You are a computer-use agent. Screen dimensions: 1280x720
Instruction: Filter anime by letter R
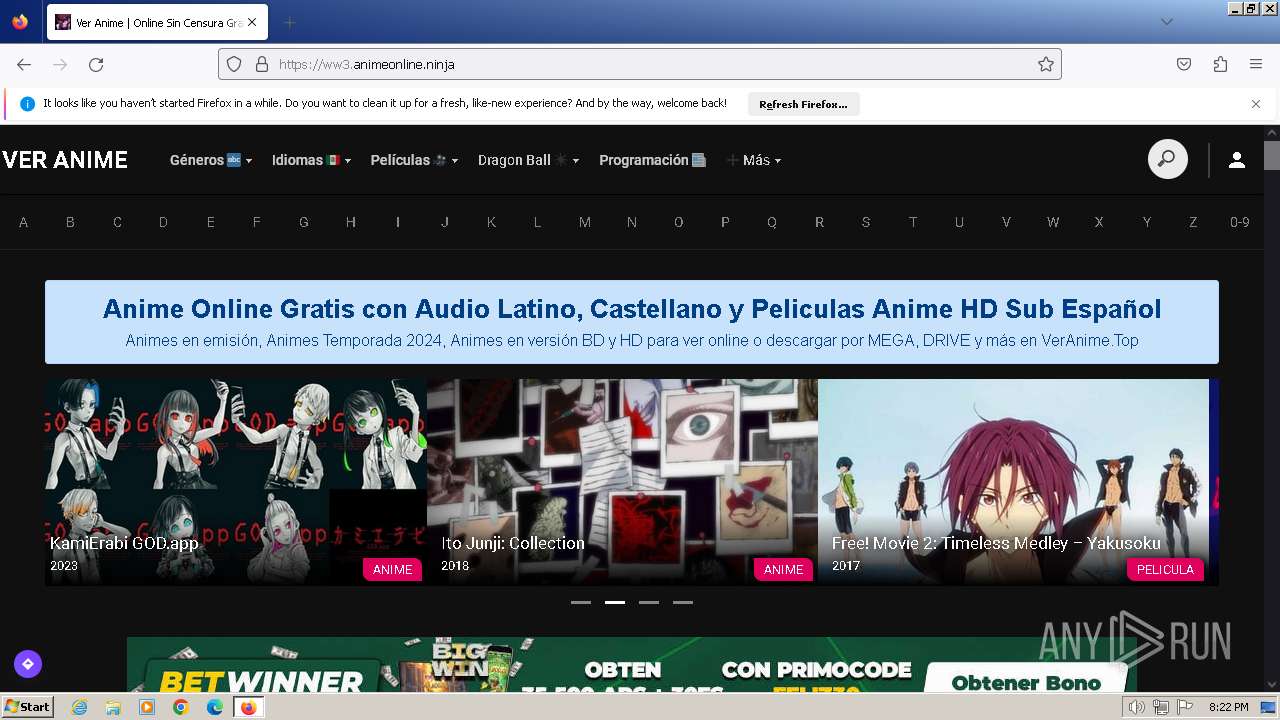tap(819, 222)
